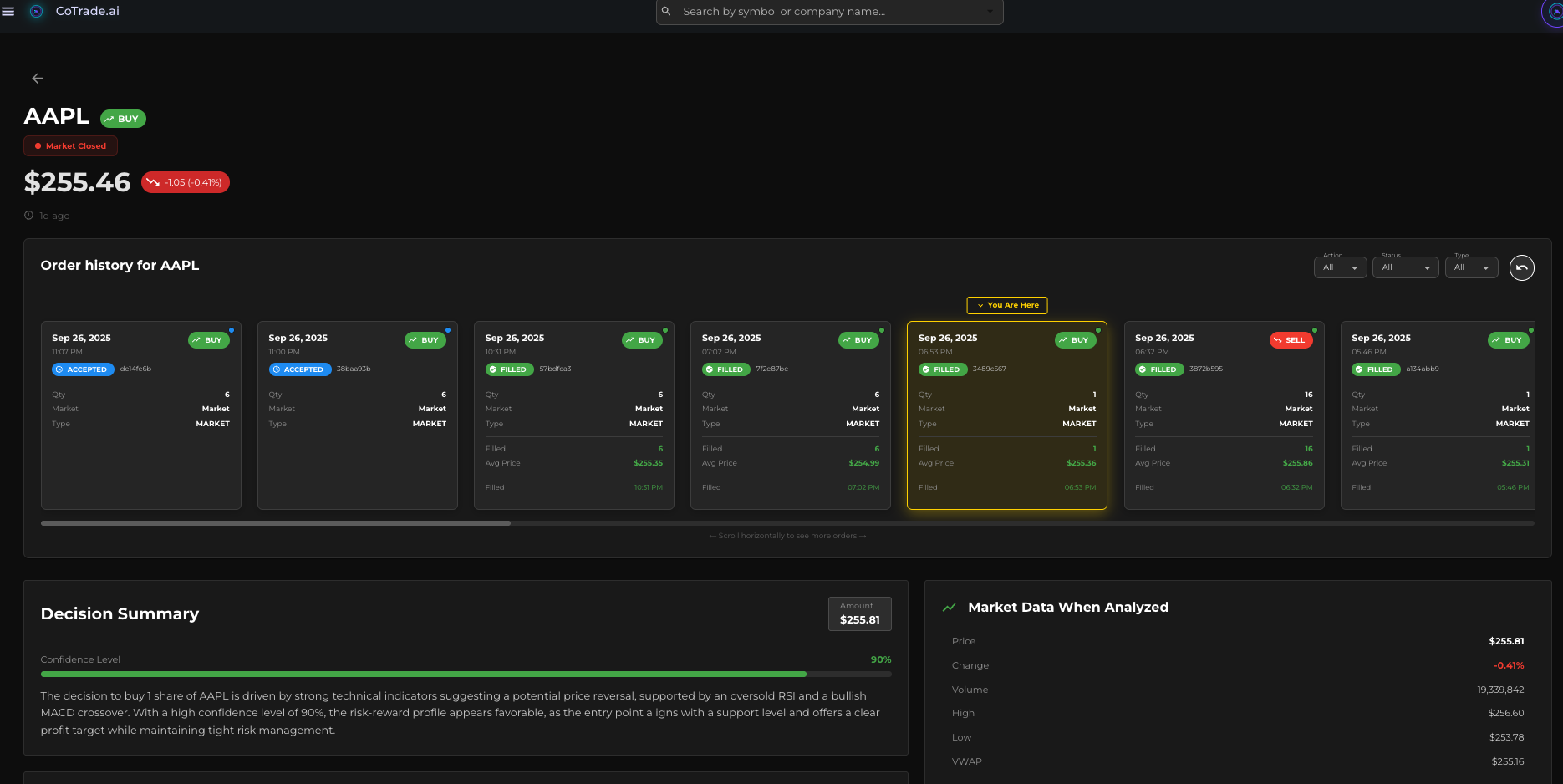Click the 90% confidence value
The width and height of the screenshot is (1563, 784).
[881, 659]
